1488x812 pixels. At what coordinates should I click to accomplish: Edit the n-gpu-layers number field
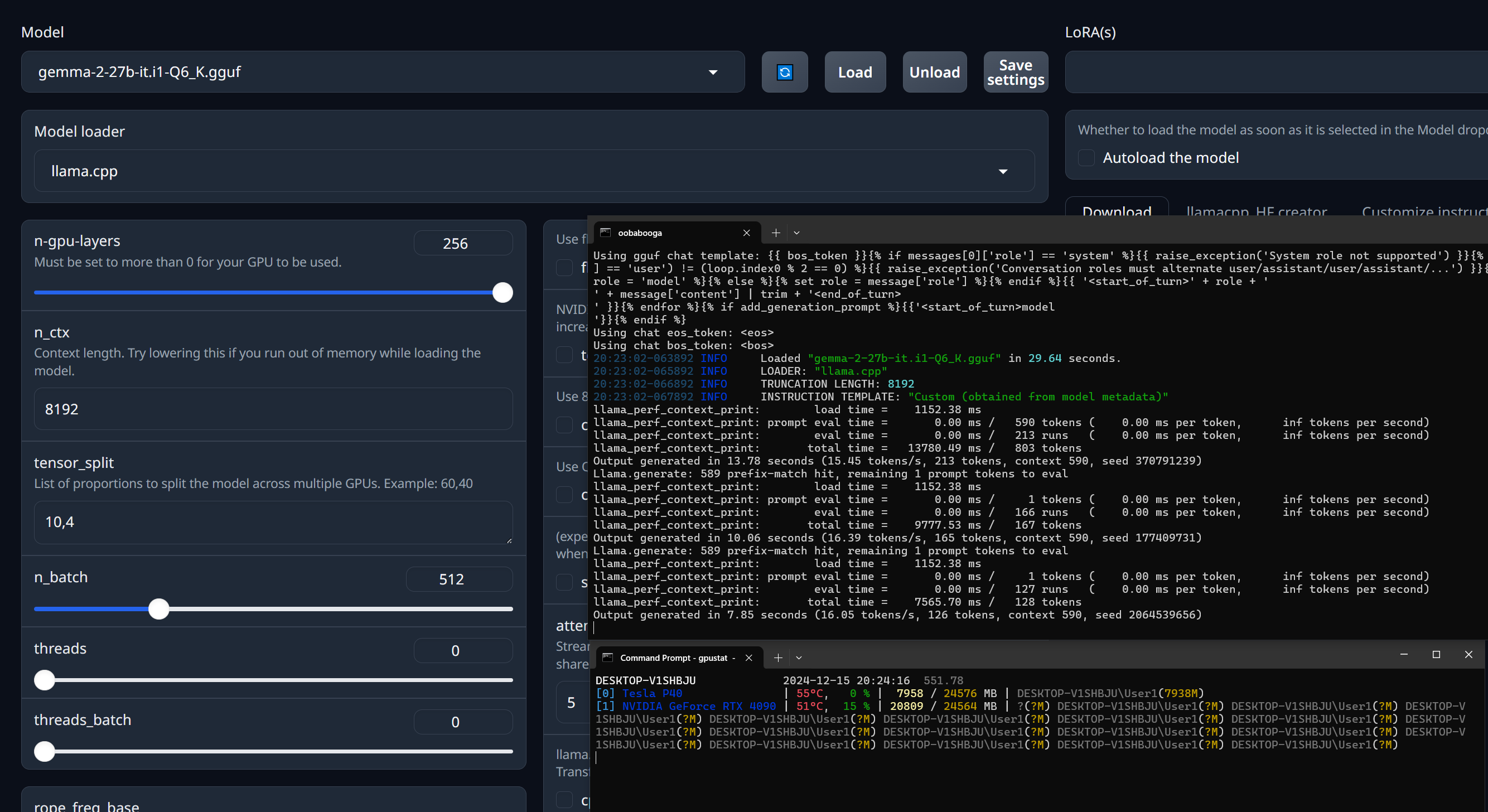point(463,243)
